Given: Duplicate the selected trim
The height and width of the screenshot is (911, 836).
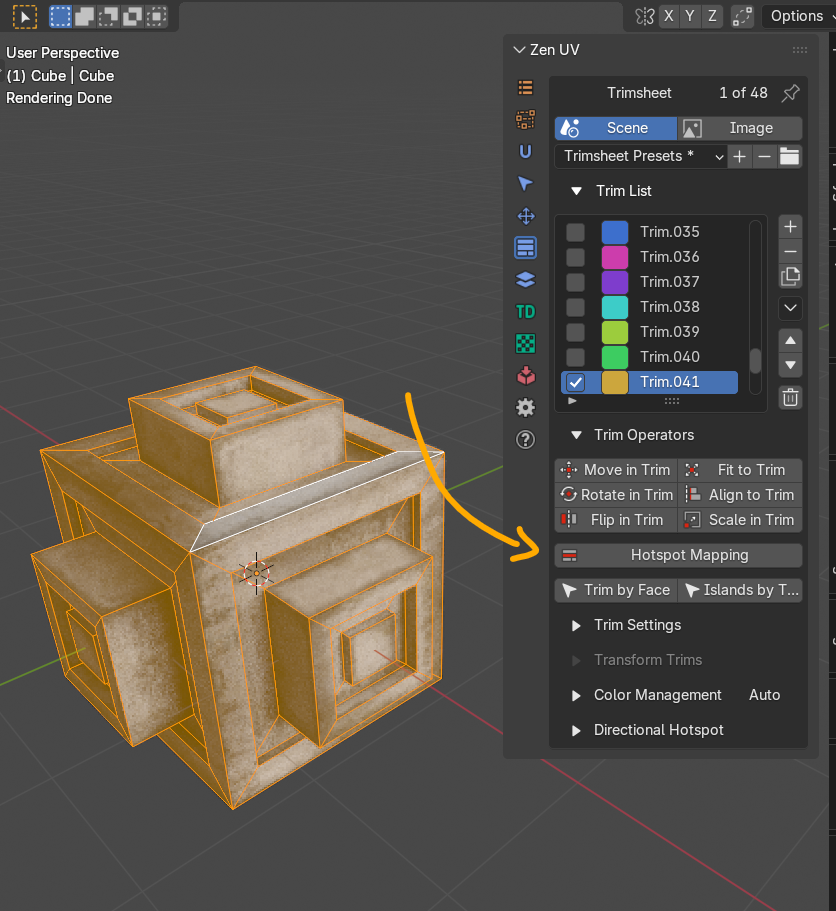Looking at the screenshot, I should tap(790, 277).
